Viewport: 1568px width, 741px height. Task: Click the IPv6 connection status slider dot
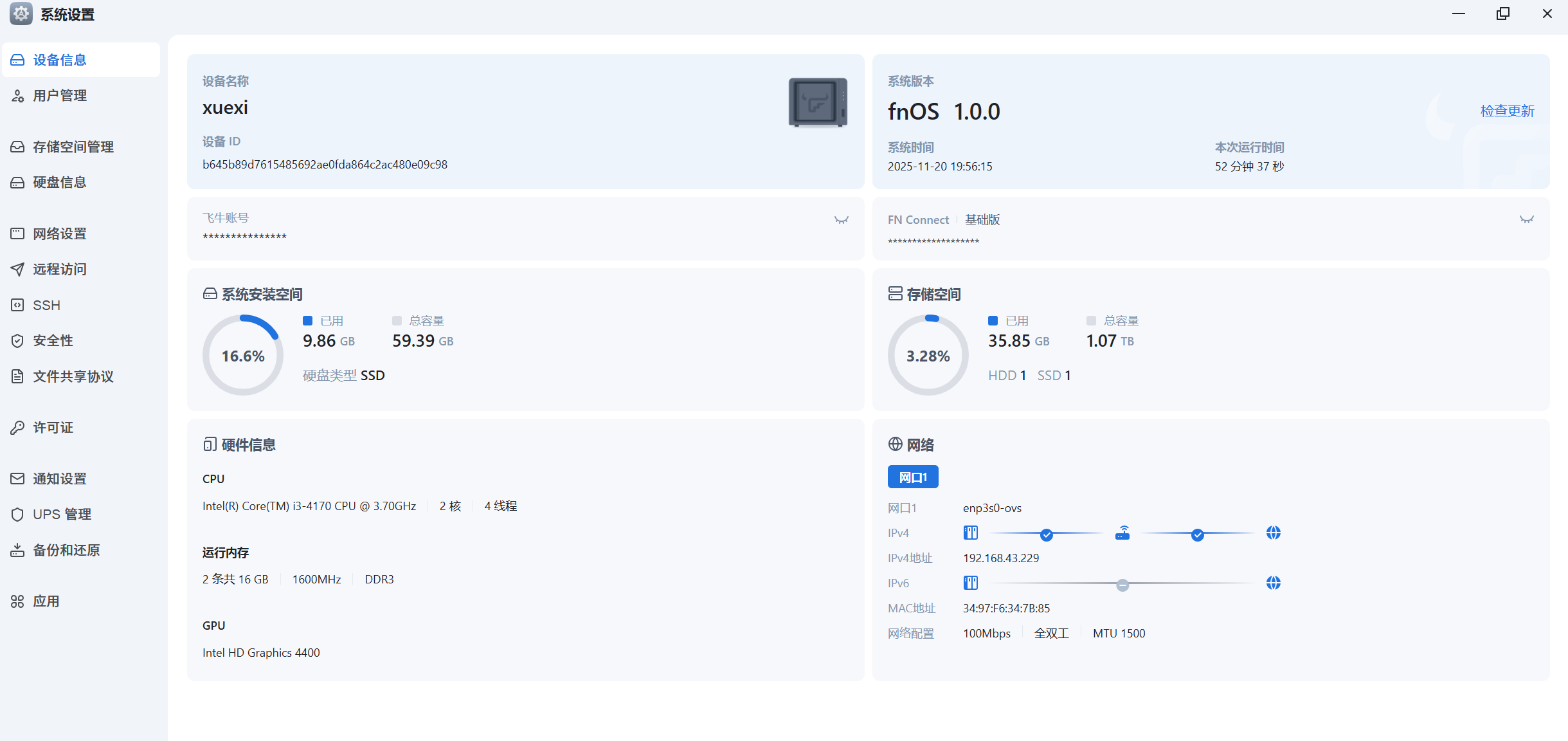[1122, 585]
